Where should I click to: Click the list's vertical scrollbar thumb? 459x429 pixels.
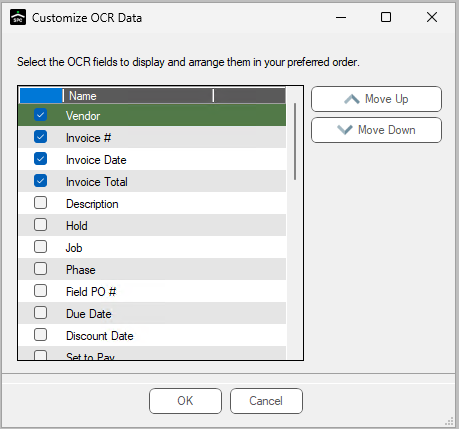point(295,142)
